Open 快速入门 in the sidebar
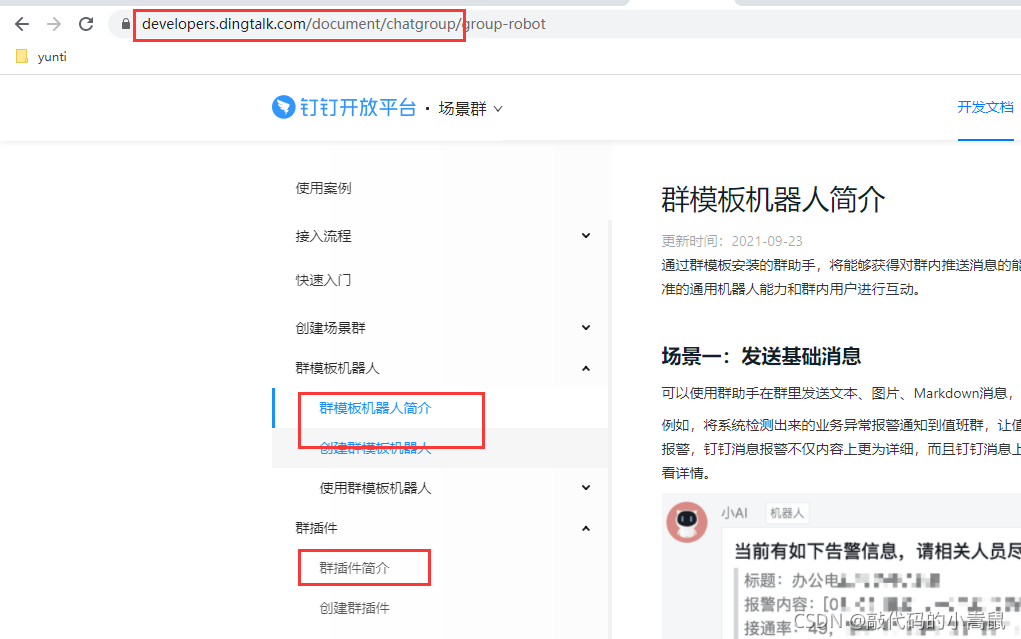Viewport: 1021px width, 639px height. click(324, 280)
